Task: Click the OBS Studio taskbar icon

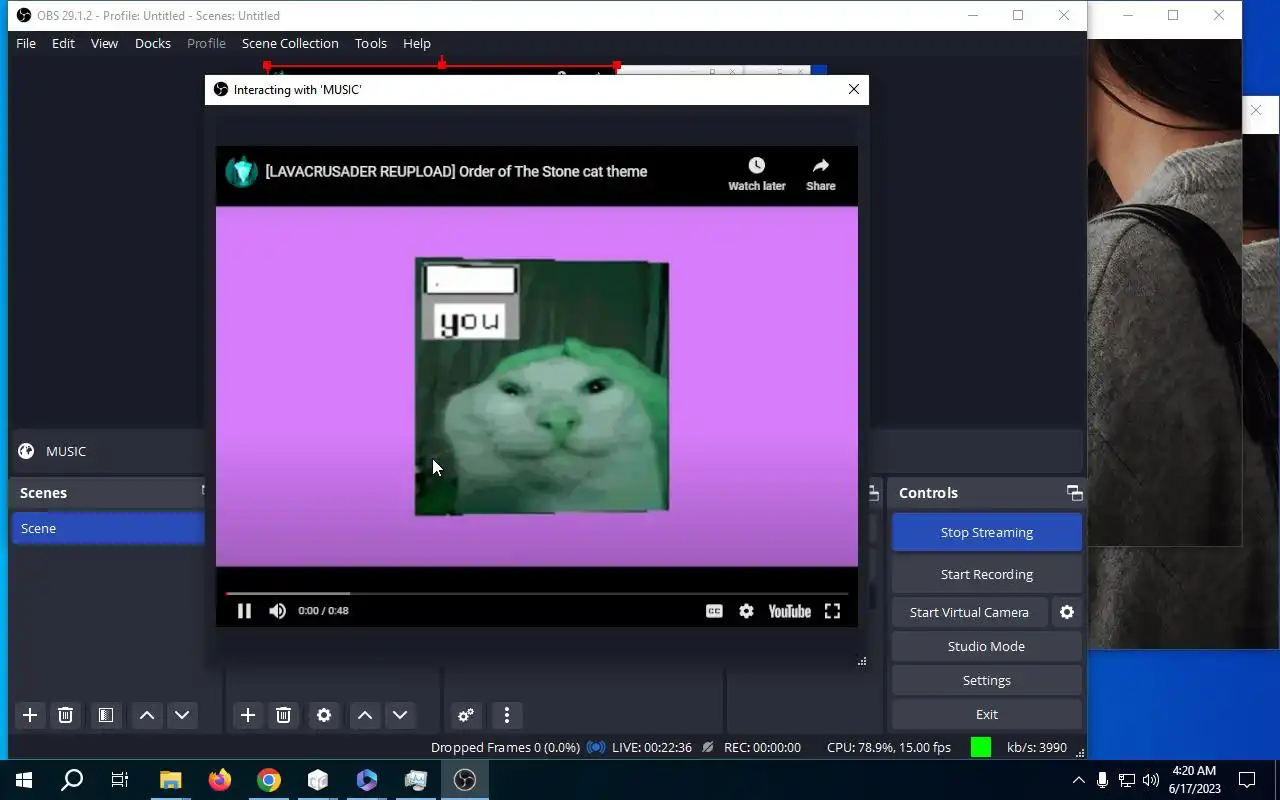Action: coord(465,780)
